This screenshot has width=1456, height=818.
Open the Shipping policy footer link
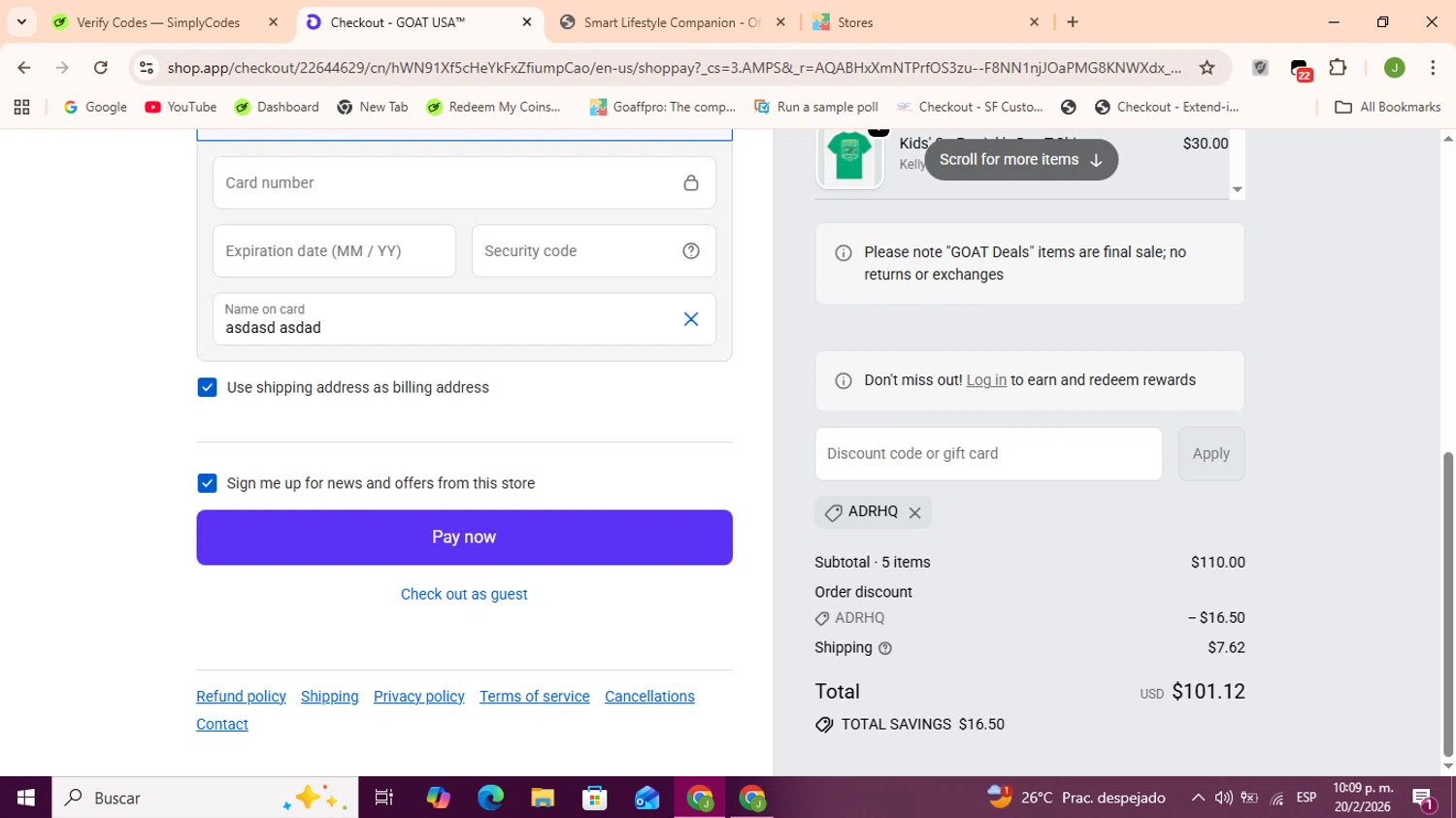coord(330,697)
